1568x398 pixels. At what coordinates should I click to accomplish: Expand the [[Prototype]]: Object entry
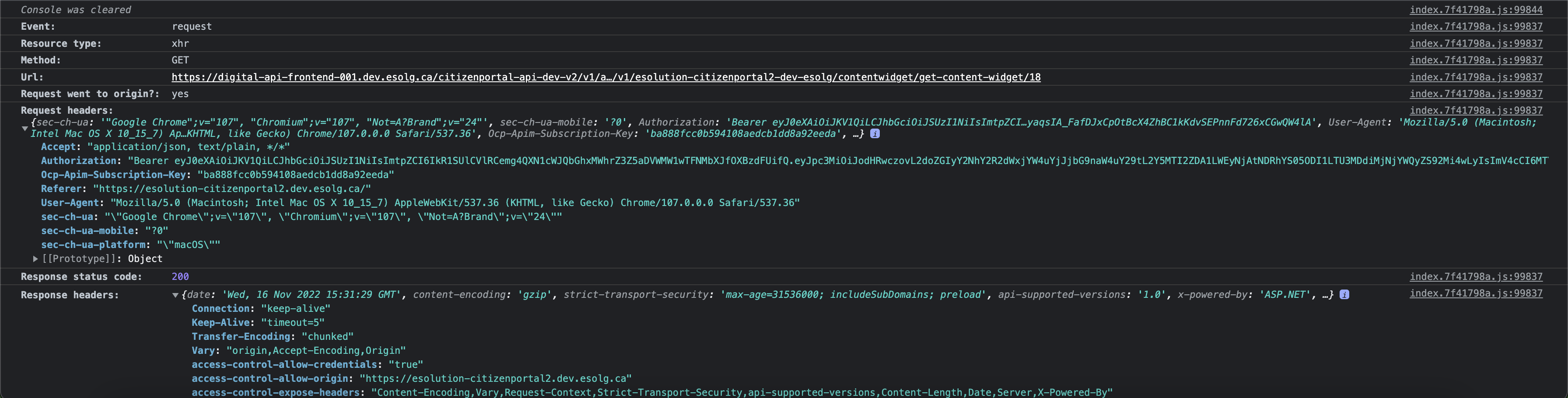[x=35, y=259]
